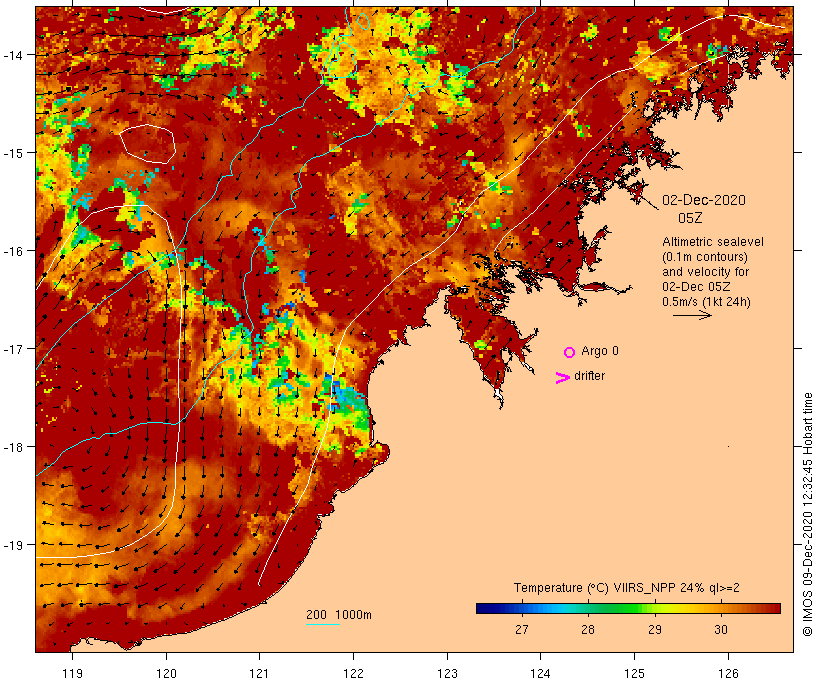Click latitude axis label -17
The height and width of the screenshot is (680, 820).
13,349
